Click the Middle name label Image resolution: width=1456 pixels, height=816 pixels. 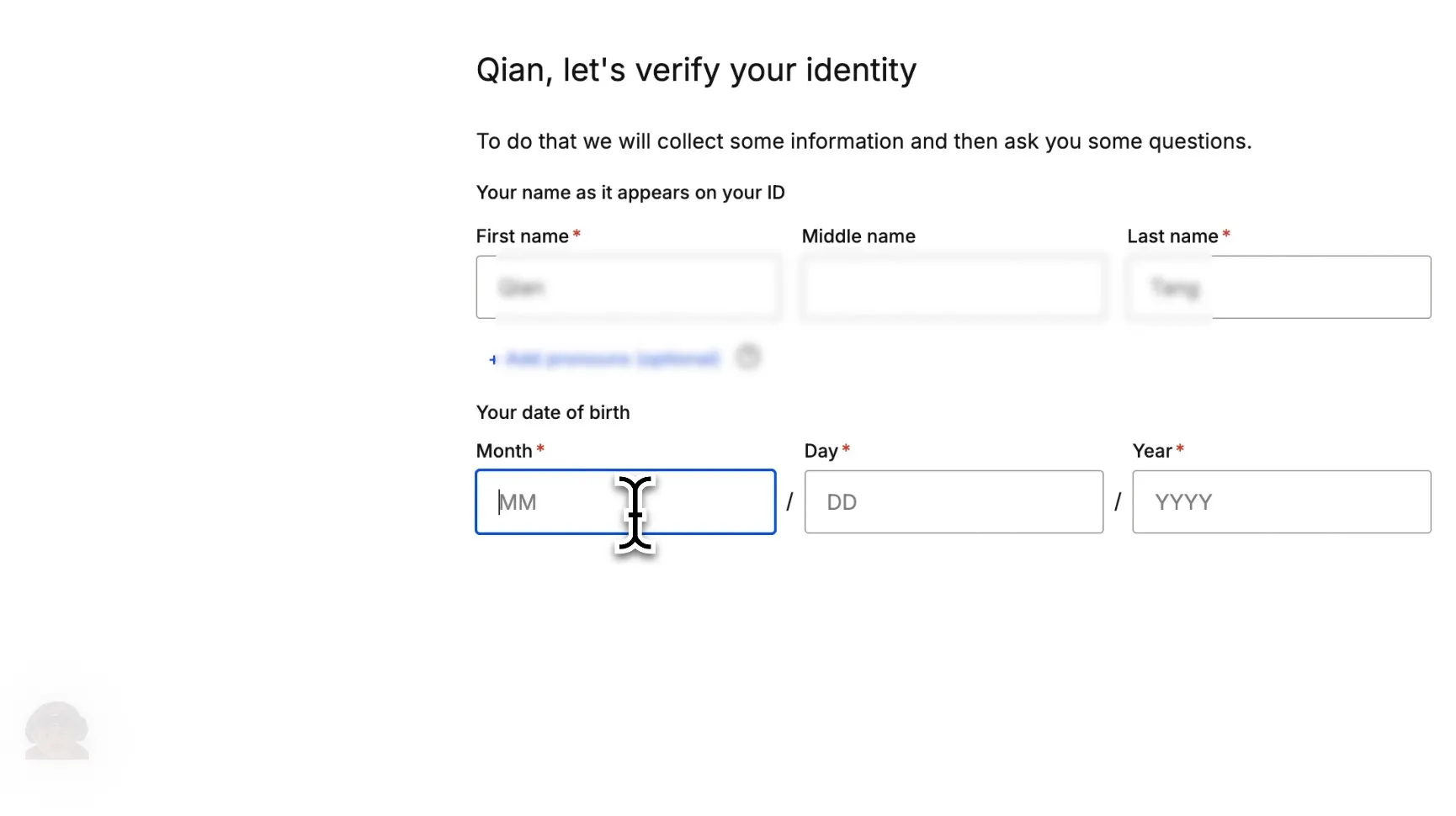[858, 236]
